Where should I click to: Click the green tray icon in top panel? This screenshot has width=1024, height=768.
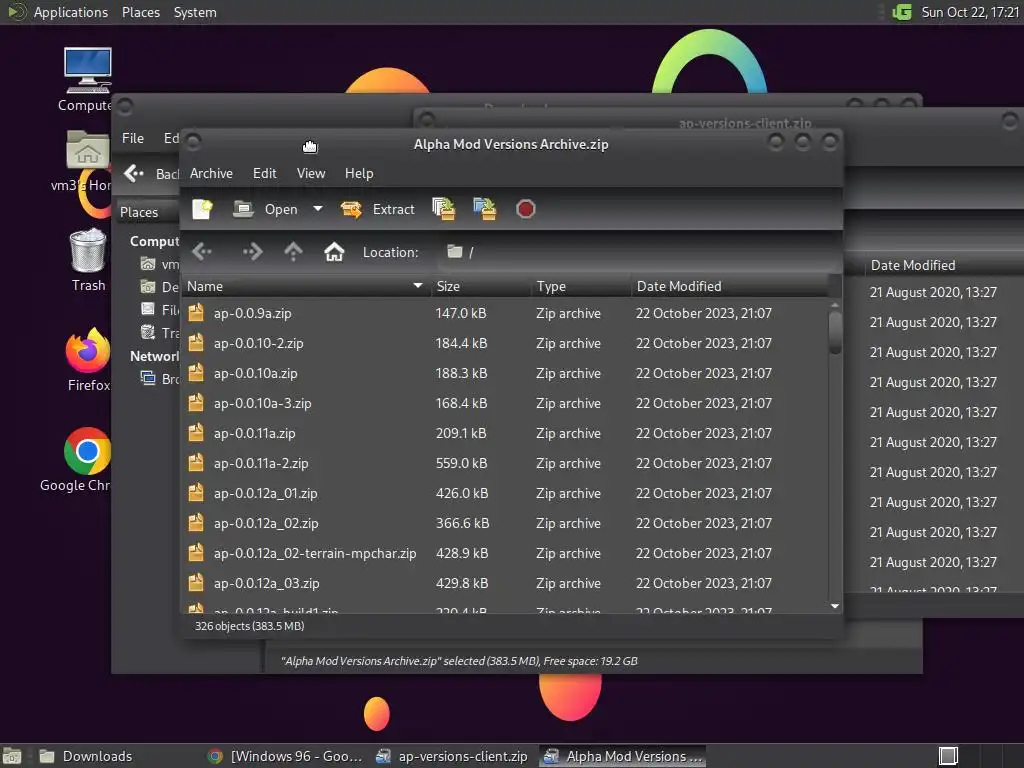902,12
